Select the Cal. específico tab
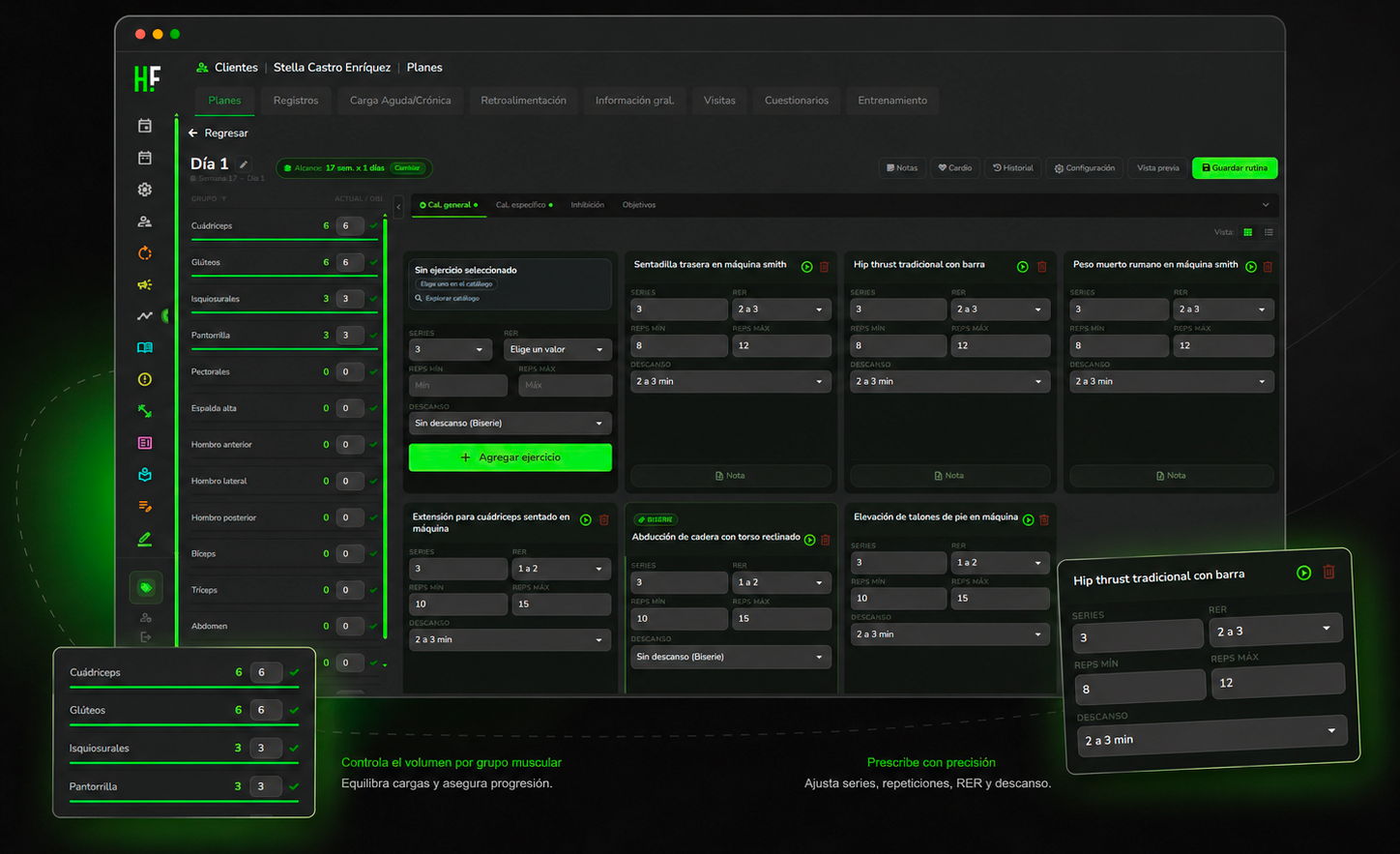 tap(524, 205)
